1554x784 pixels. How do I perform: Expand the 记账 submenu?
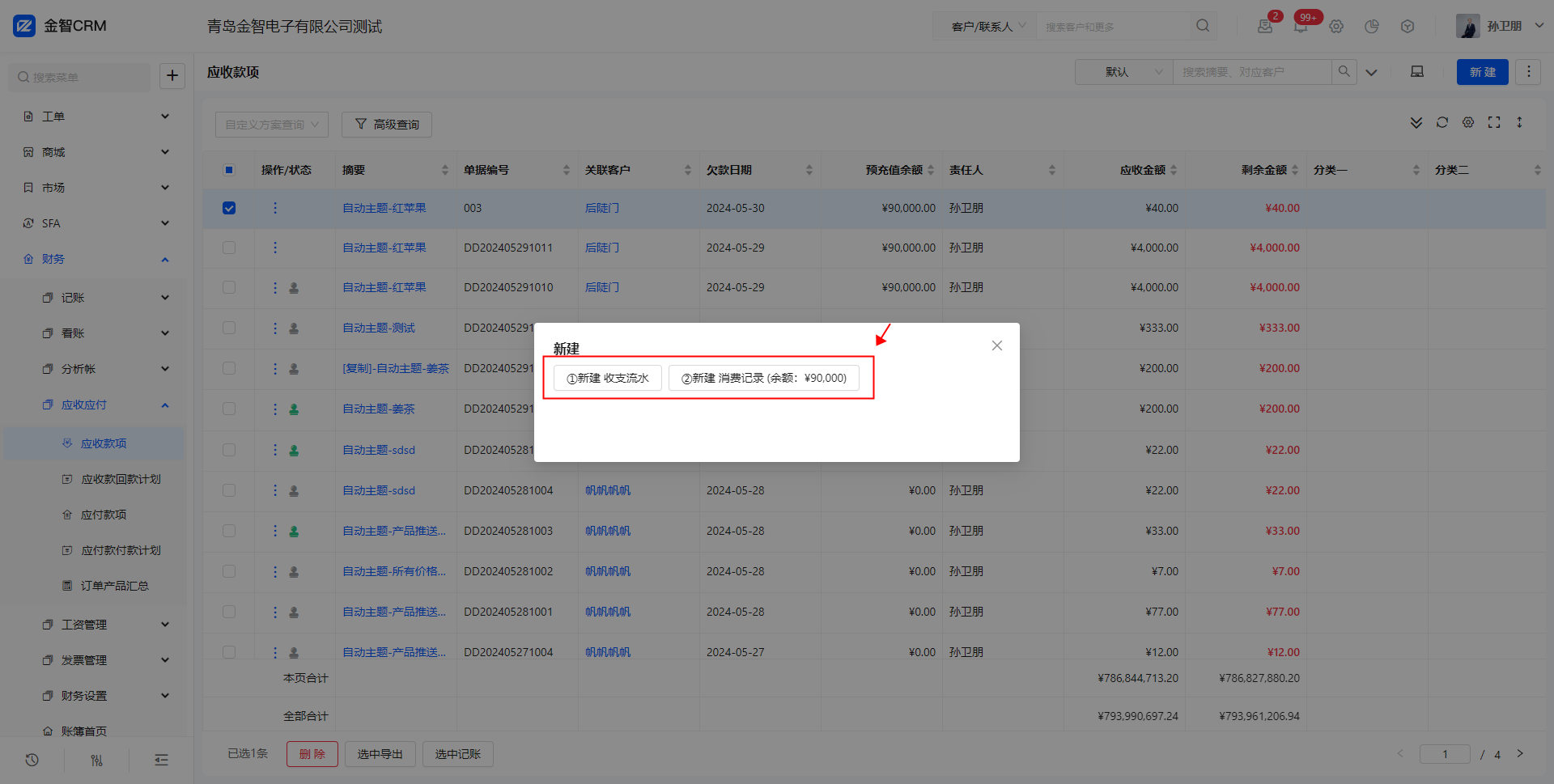[96, 298]
